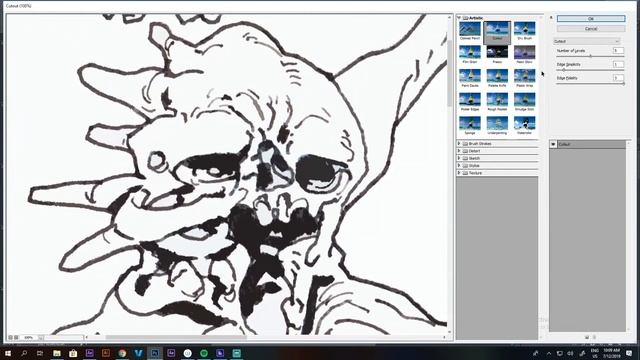The height and width of the screenshot is (360, 640).
Task: Select the Palette Knife filter thumbnail
Action: pyautogui.click(x=497, y=76)
